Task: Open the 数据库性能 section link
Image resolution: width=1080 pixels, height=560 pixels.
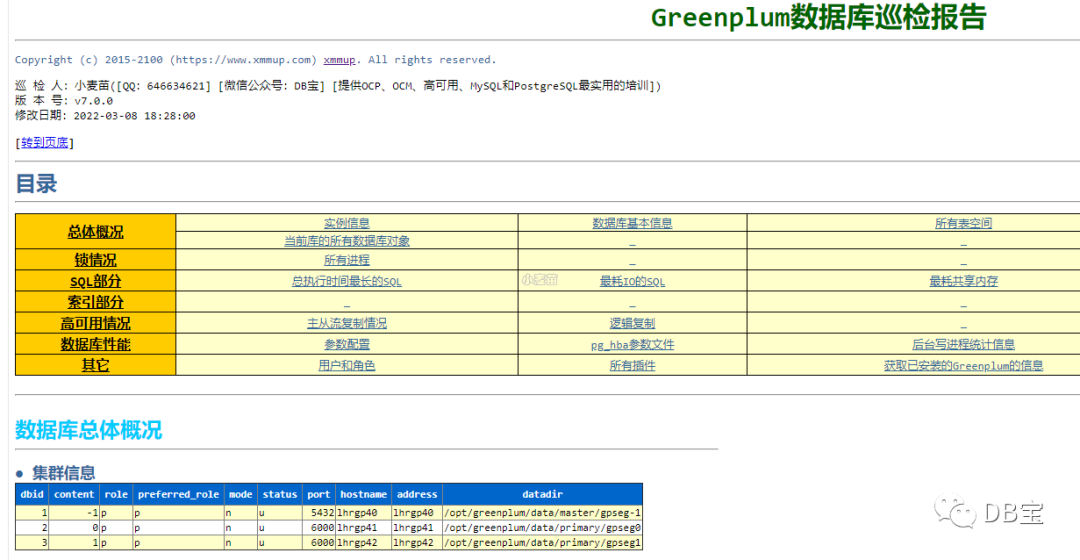Action: click(x=95, y=344)
